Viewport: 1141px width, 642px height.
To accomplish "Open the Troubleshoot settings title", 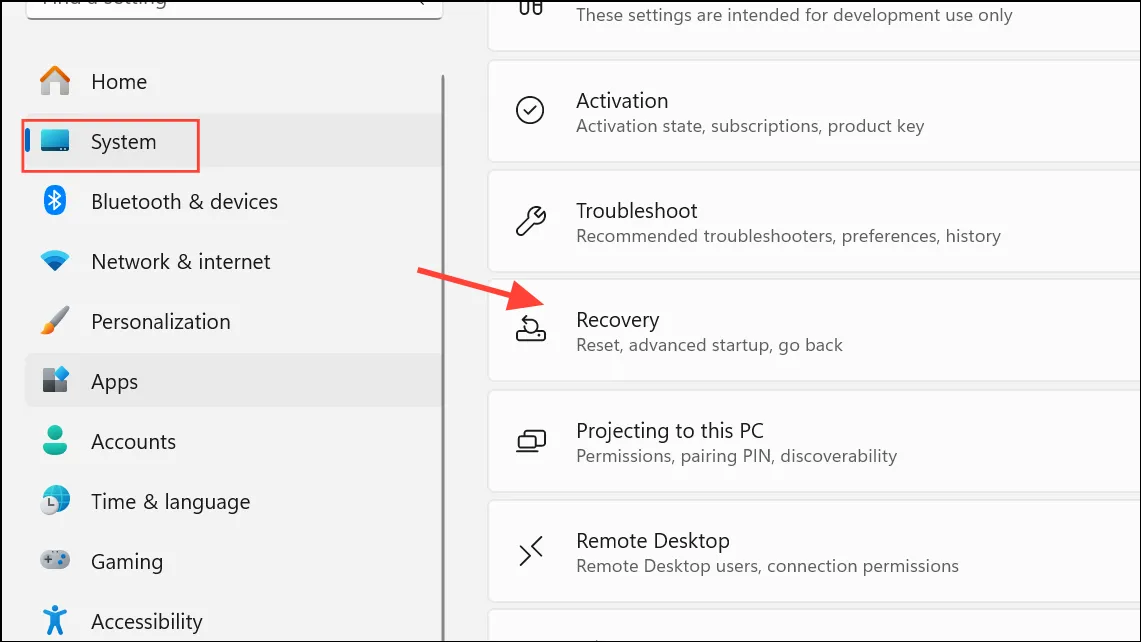I will coord(636,210).
